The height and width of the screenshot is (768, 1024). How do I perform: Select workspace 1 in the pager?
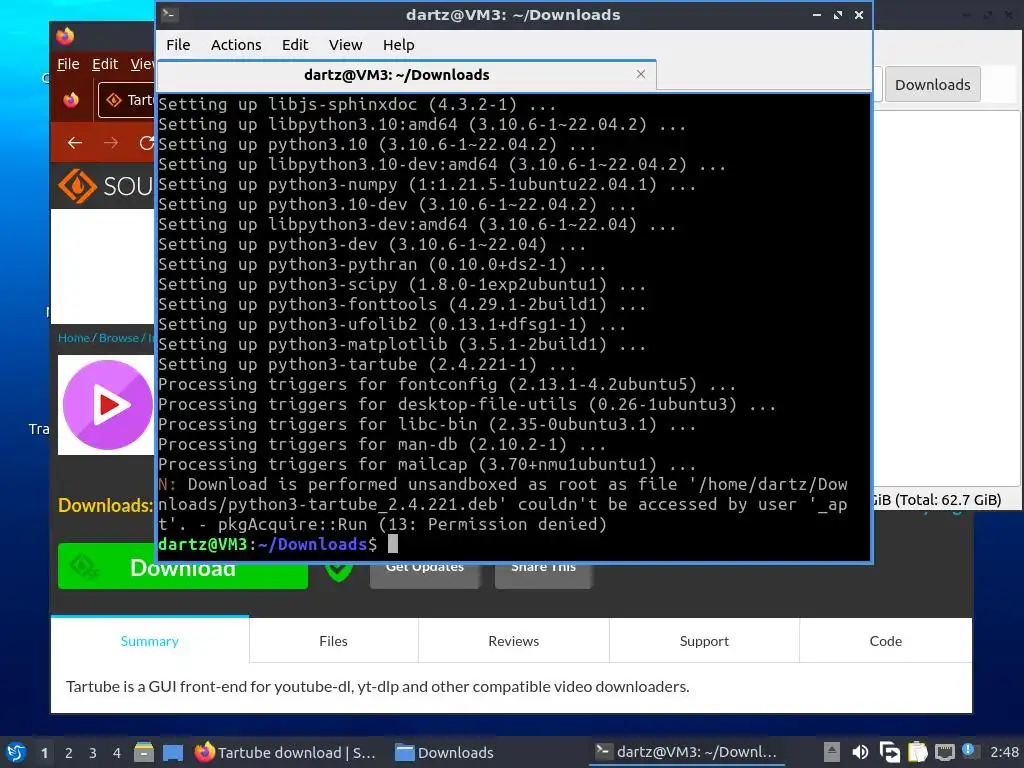(44, 753)
